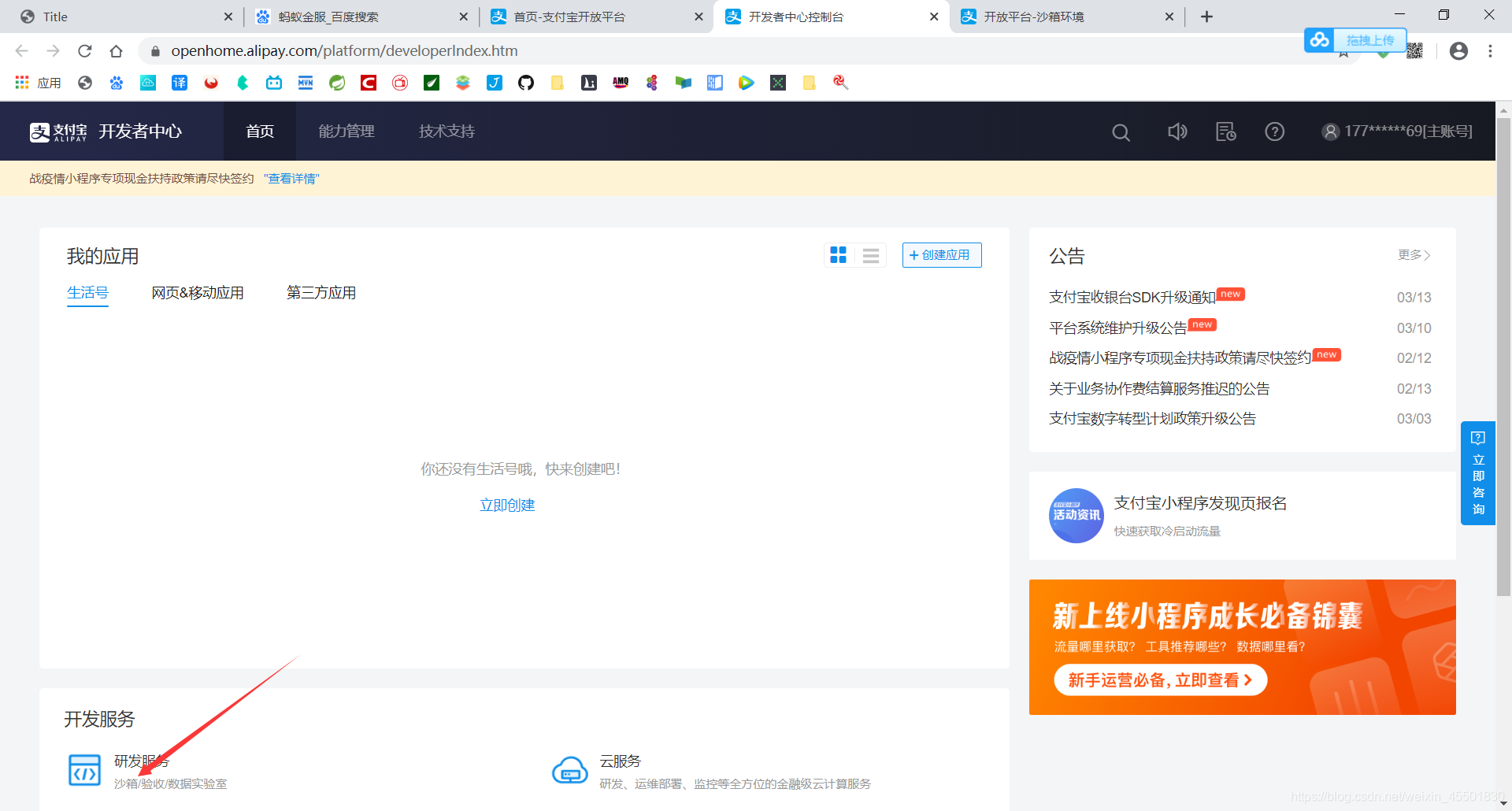This screenshot has width=1512, height=811.
Task: Click the 研发服务 code icon
Action: pos(84,771)
